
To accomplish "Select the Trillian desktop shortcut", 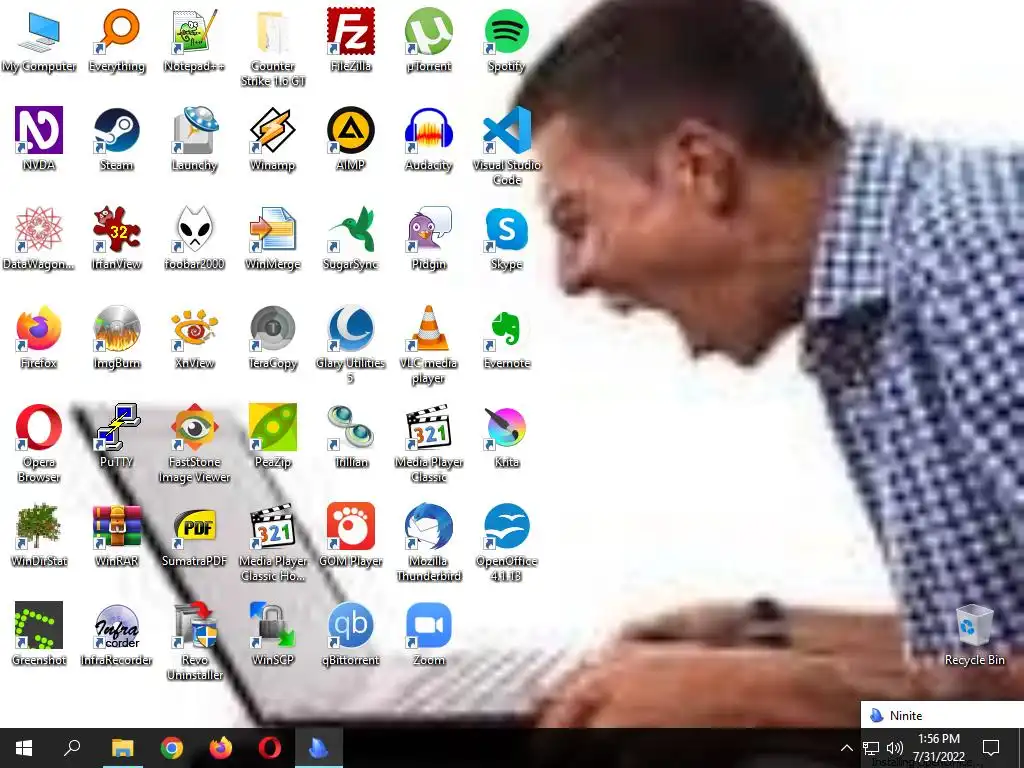I will [x=351, y=436].
